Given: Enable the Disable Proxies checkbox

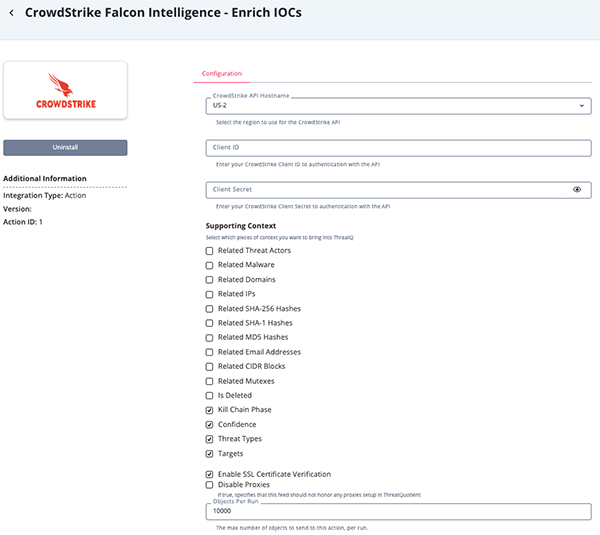Looking at the screenshot, I should click(x=209, y=485).
